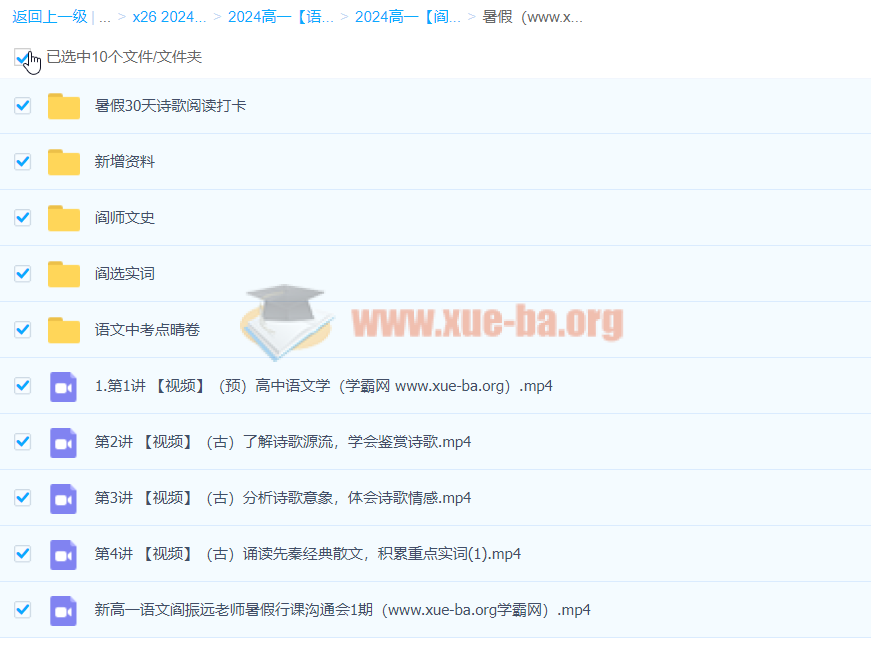Uncheck the 新增资料 folder checkbox
871x646 pixels.
(x=22, y=161)
